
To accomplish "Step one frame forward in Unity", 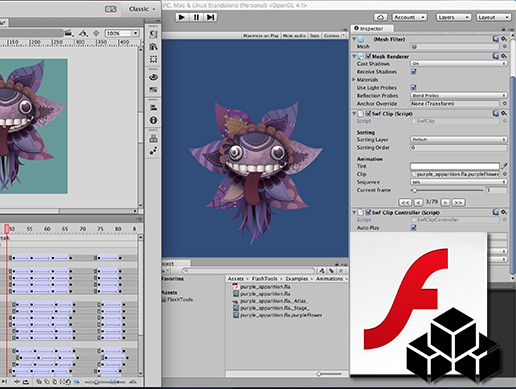I will [x=210, y=17].
